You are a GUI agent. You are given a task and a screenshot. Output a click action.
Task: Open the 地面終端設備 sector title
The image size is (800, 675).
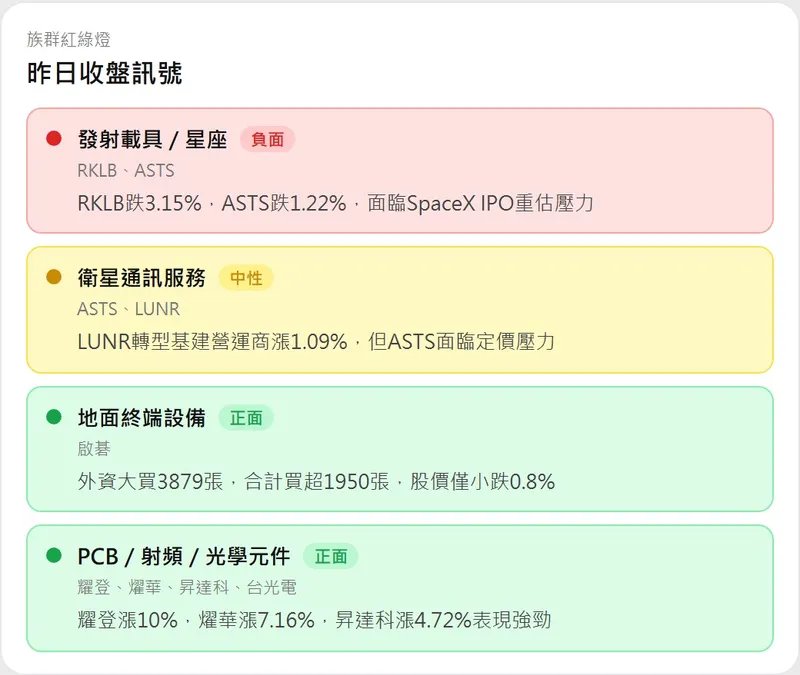pyautogui.click(x=141, y=418)
